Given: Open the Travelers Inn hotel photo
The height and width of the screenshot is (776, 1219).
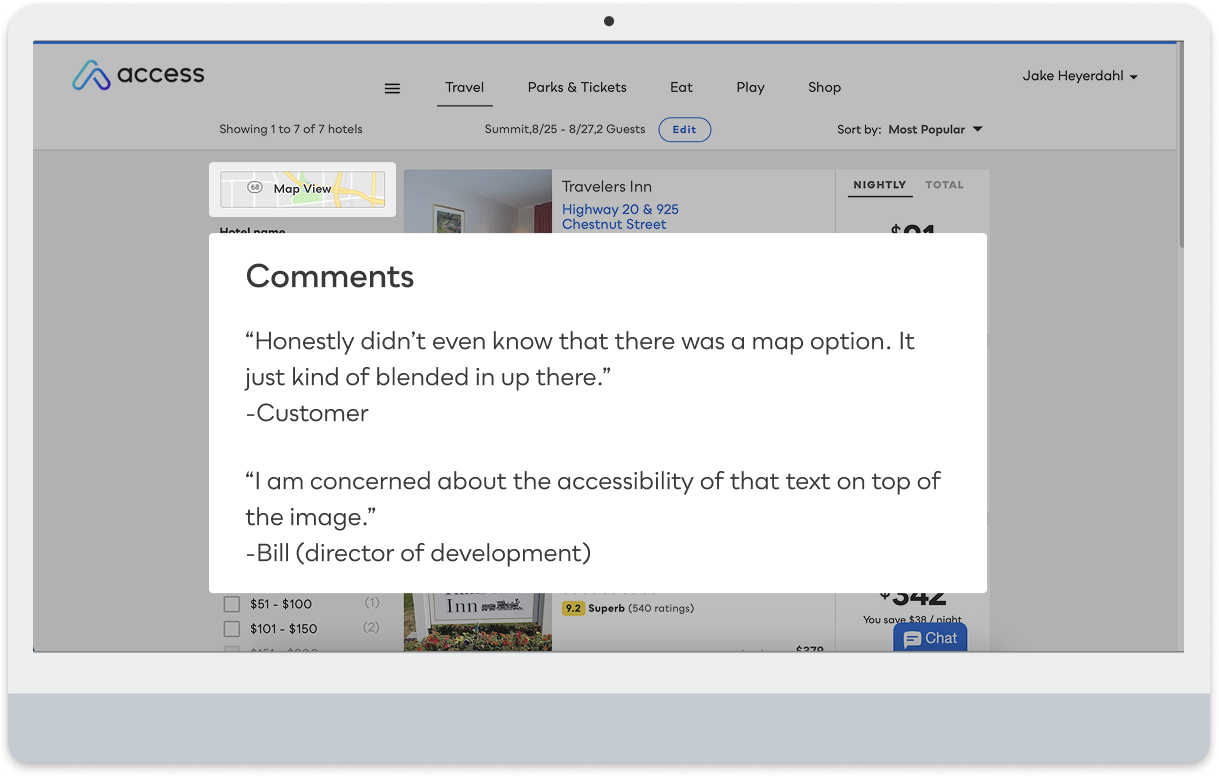Looking at the screenshot, I should [477, 201].
